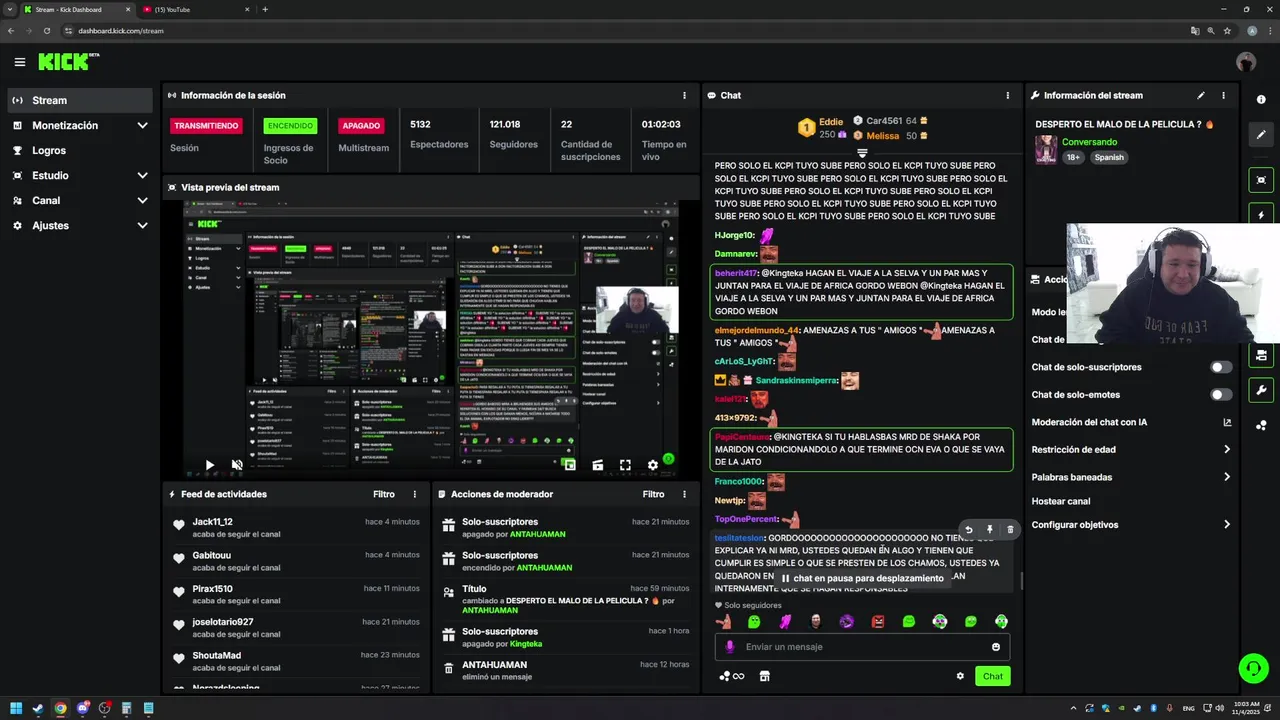Open stream preview in fullscreen
The image size is (1280, 720).
[x=625, y=465]
